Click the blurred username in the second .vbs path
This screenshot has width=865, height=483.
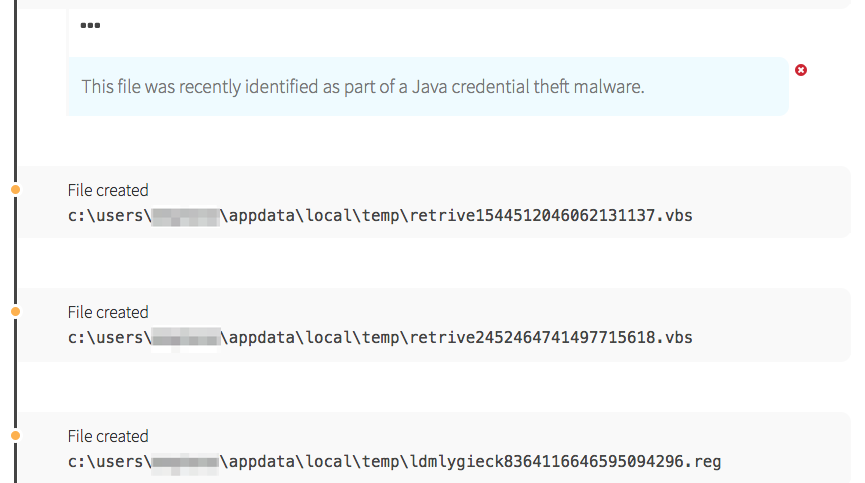click(x=185, y=337)
